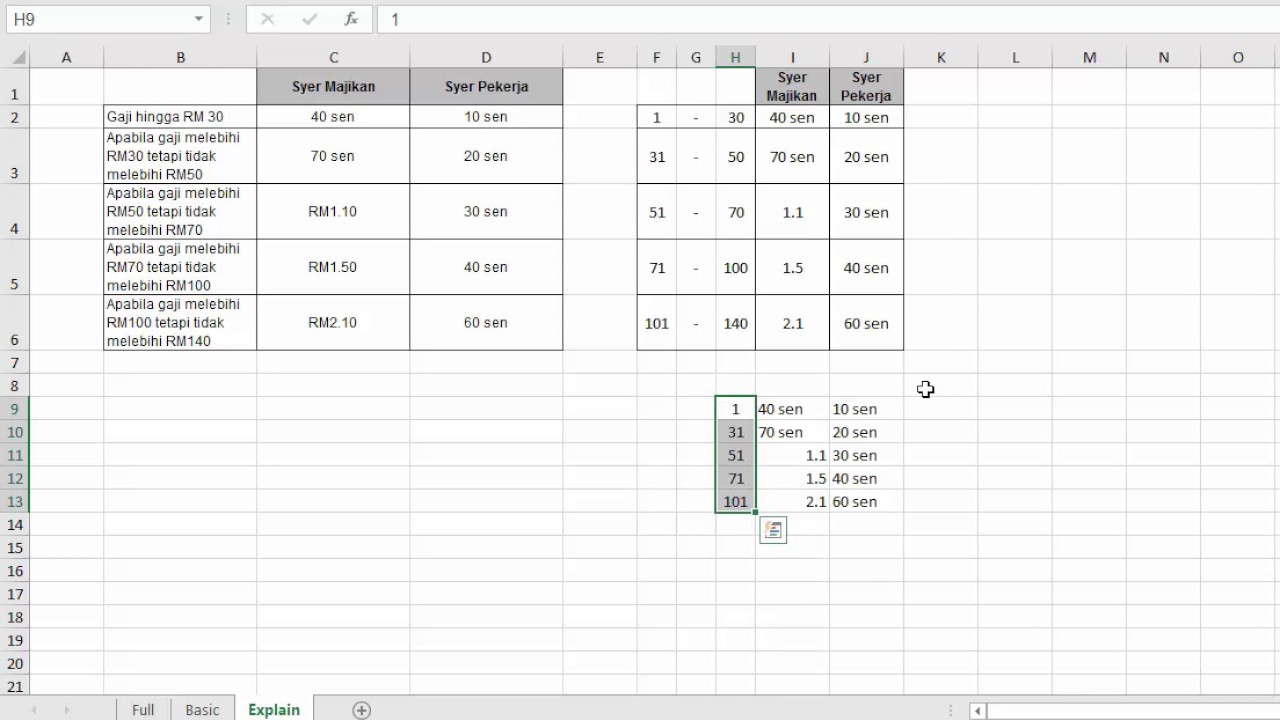This screenshot has width=1280, height=720.
Task: Go to previous sheet navigation arrow
Action: 34,710
